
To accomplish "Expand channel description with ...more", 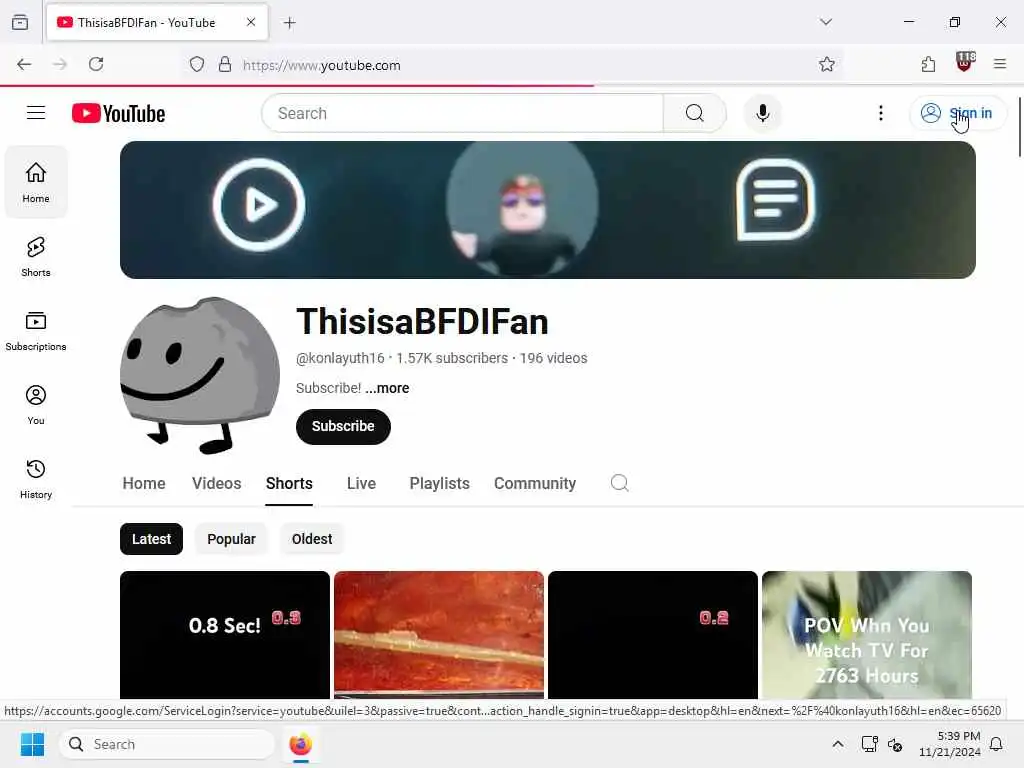I will pos(387,388).
